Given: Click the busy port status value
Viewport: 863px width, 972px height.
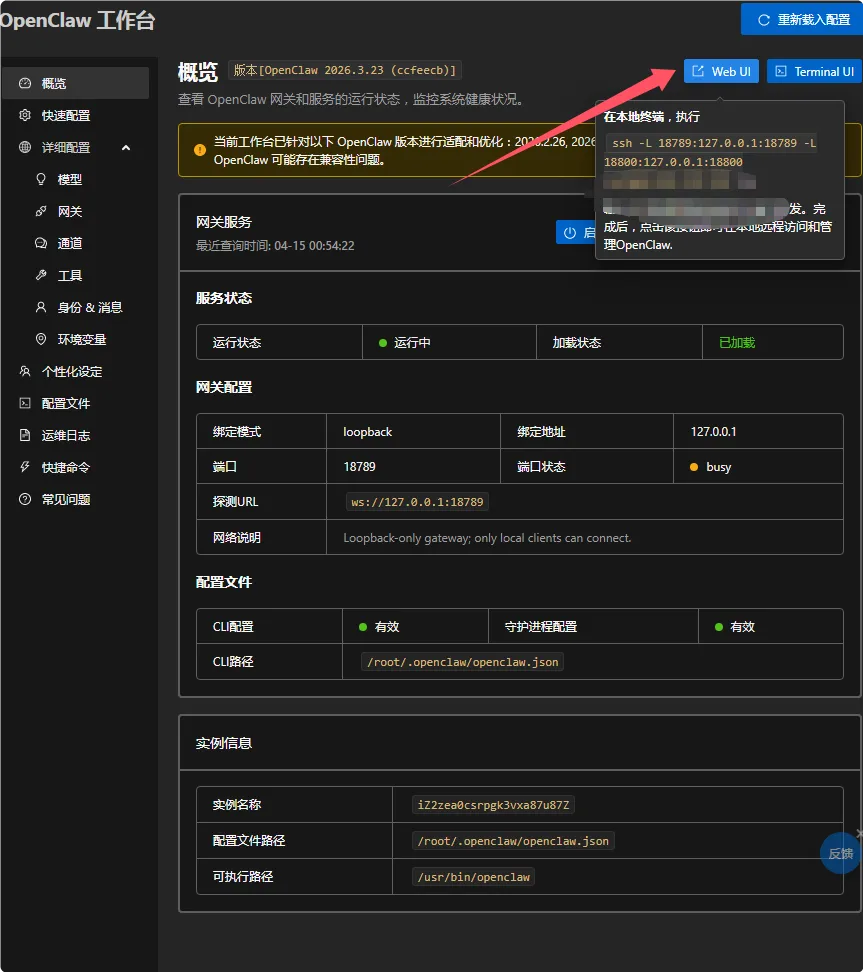Looking at the screenshot, I should pyautogui.click(x=710, y=467).
